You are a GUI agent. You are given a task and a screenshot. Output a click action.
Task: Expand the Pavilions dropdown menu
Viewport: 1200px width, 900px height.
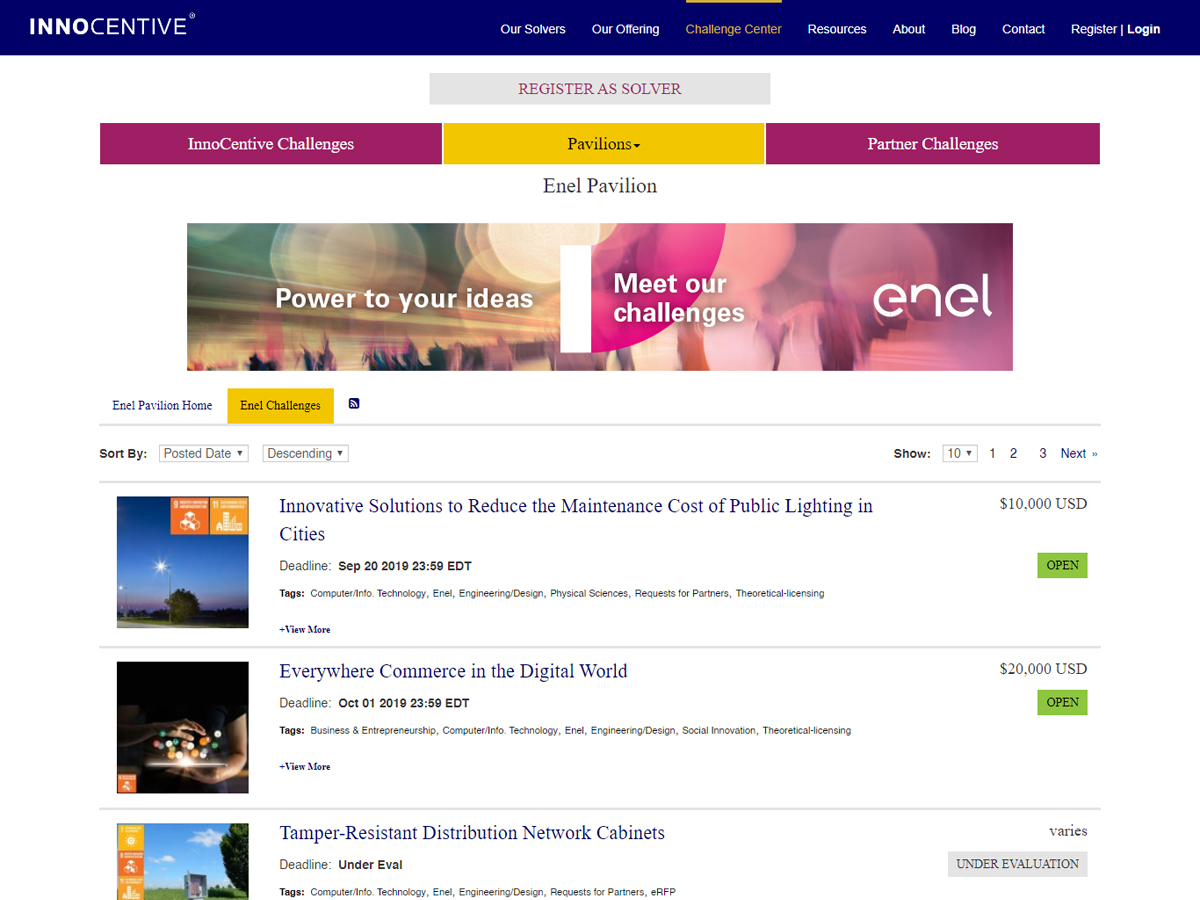[603, 144]
